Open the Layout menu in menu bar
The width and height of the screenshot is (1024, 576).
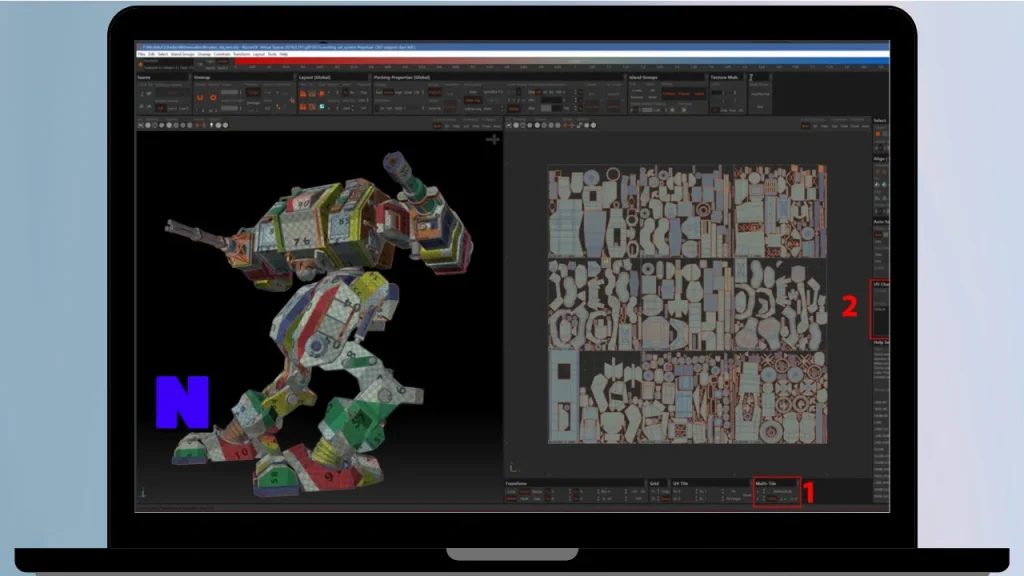coord(259,54)
